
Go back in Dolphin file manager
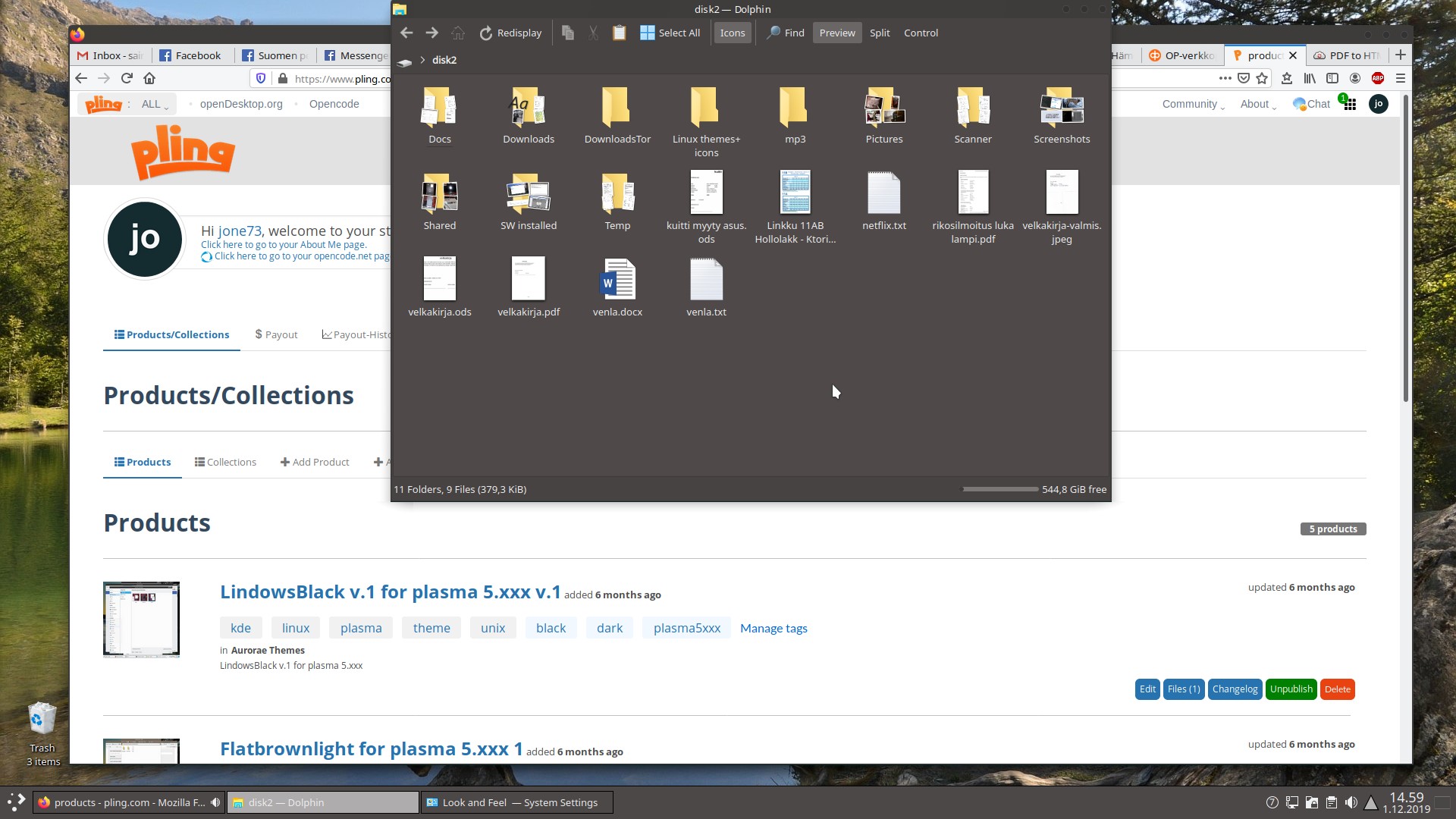coord(406,33)
